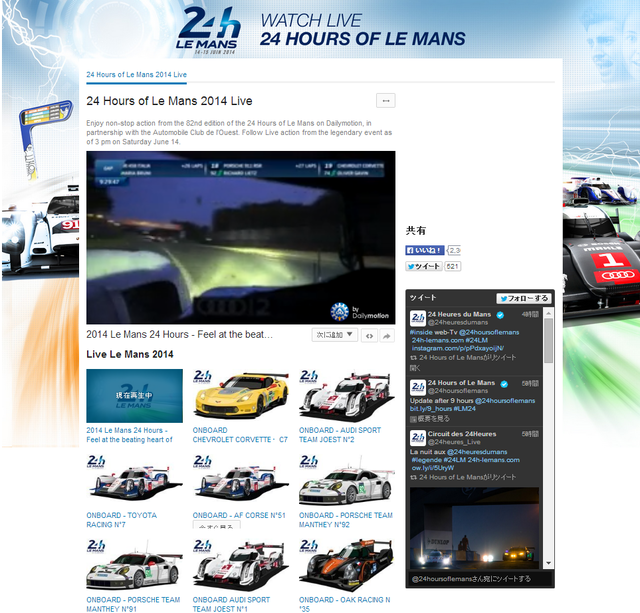Click the 2014 Le Mans 24 Hours - Feel at the beating heart link
This screenshot has width=640, height=613.
point(129,435)
